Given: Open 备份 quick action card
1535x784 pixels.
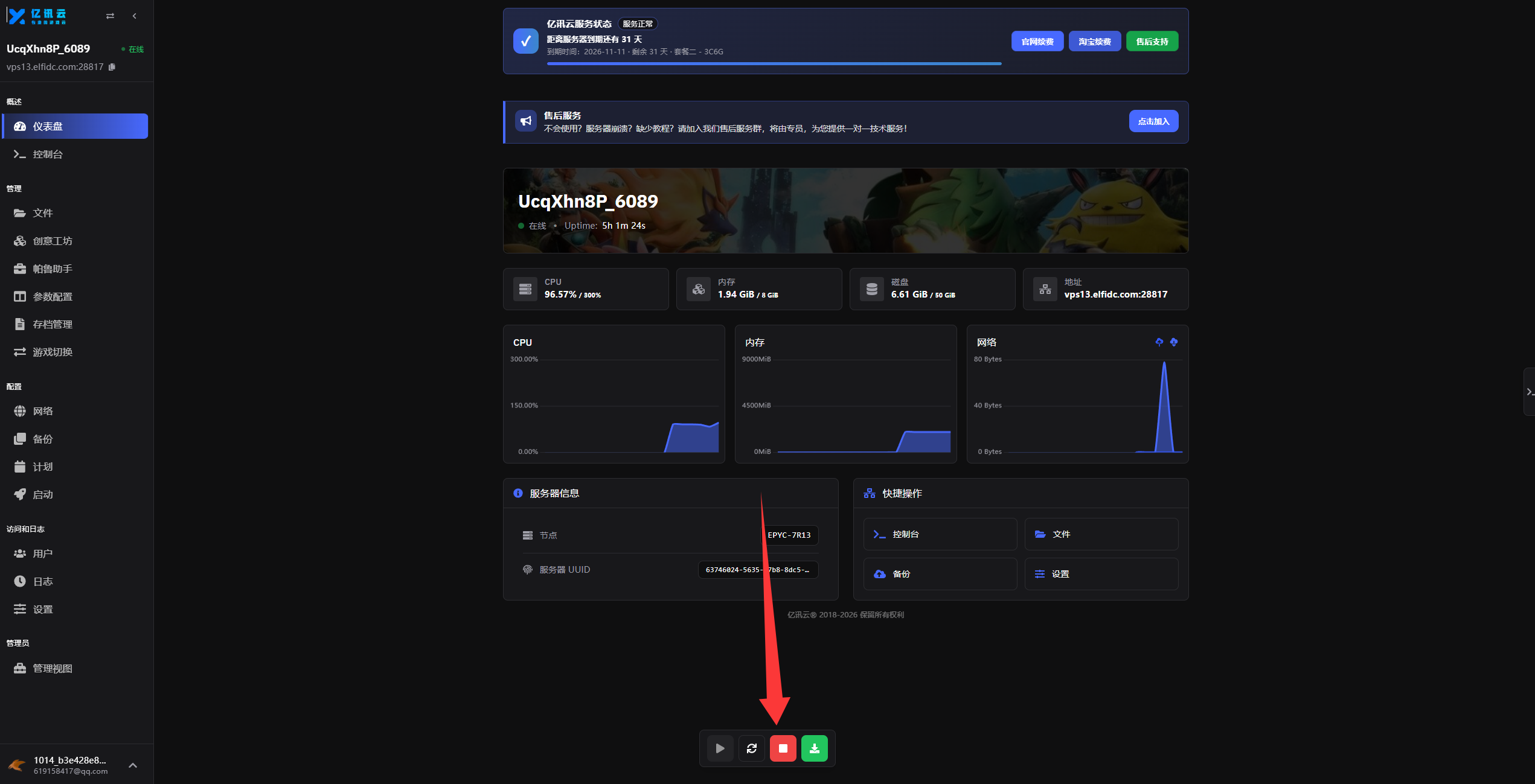Looking at the screenshot, I should [x=940, y=574].
